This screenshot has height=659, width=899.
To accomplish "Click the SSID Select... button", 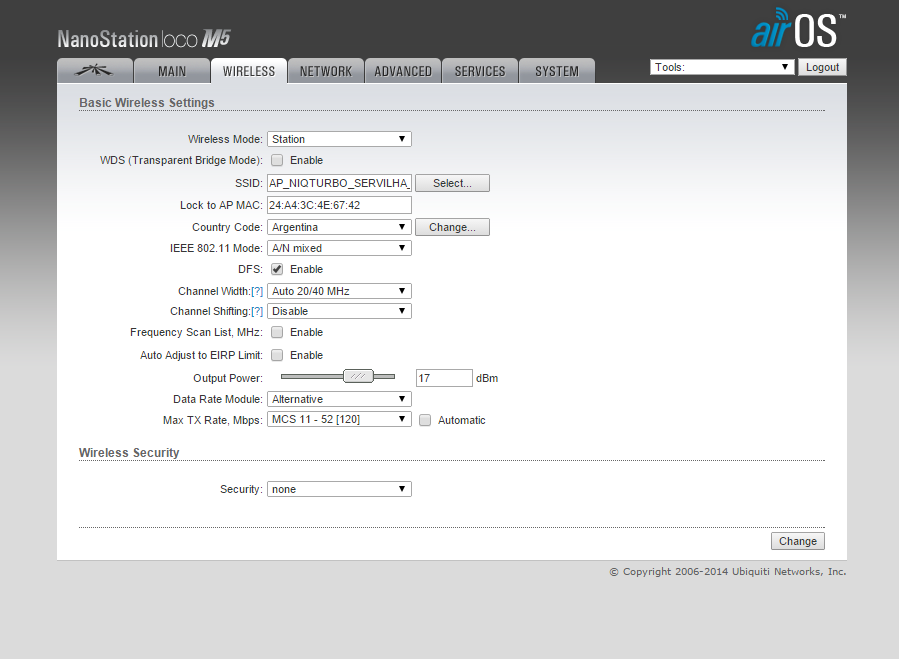I will tap(452, 183).
